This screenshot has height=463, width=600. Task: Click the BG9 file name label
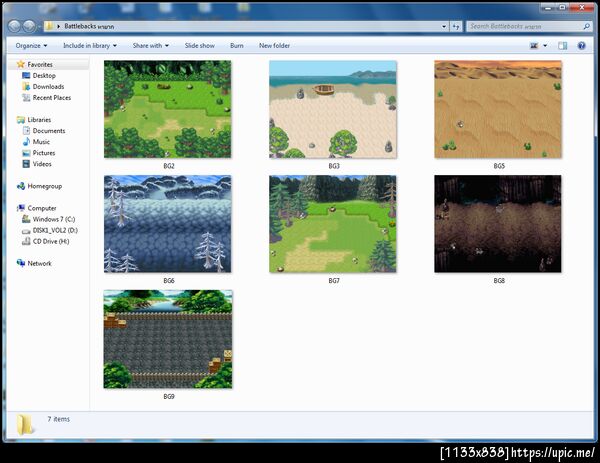[x=169, y=397]
